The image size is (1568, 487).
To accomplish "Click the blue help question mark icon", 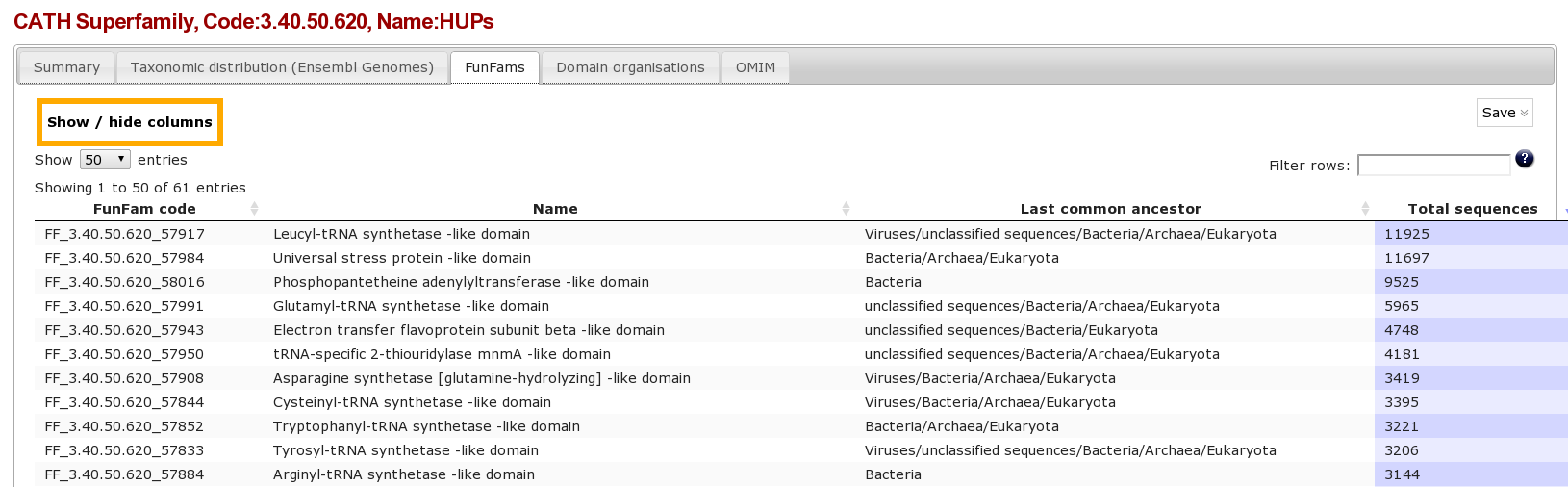I will tap(1524, 159).
